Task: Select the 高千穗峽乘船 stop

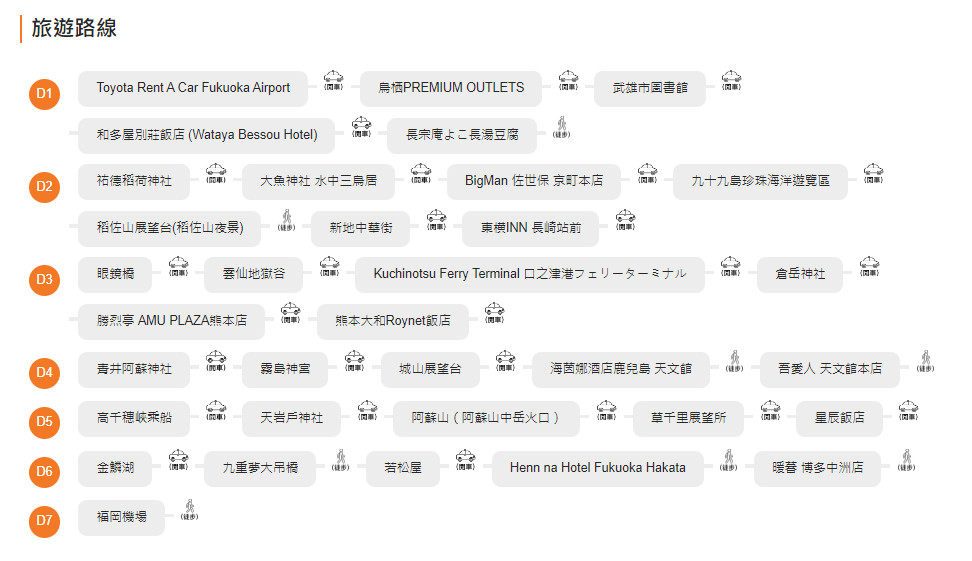Action: click(134, 418)
